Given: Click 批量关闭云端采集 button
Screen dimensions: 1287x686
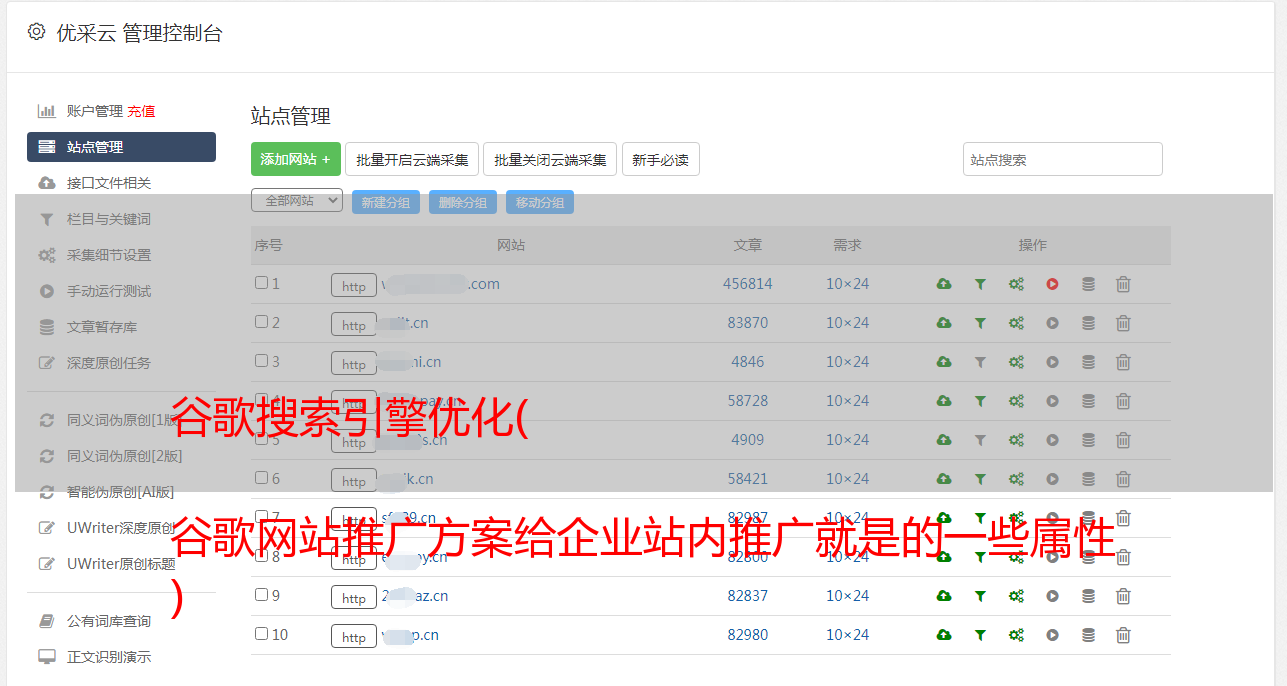Looking at the screenshot, I should [550, 159].
